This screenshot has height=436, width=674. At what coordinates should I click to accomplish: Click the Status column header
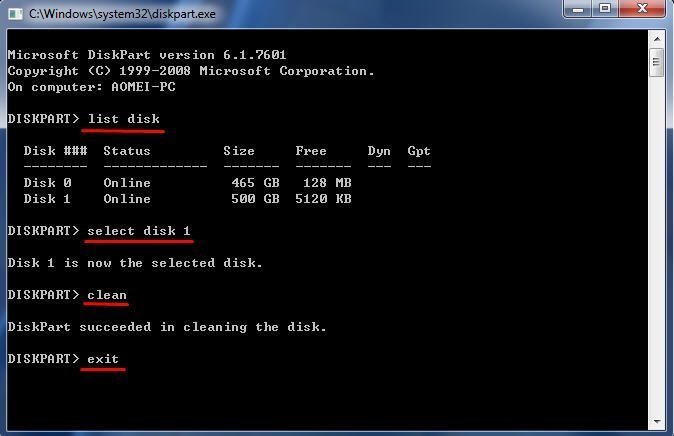point(127,151)
